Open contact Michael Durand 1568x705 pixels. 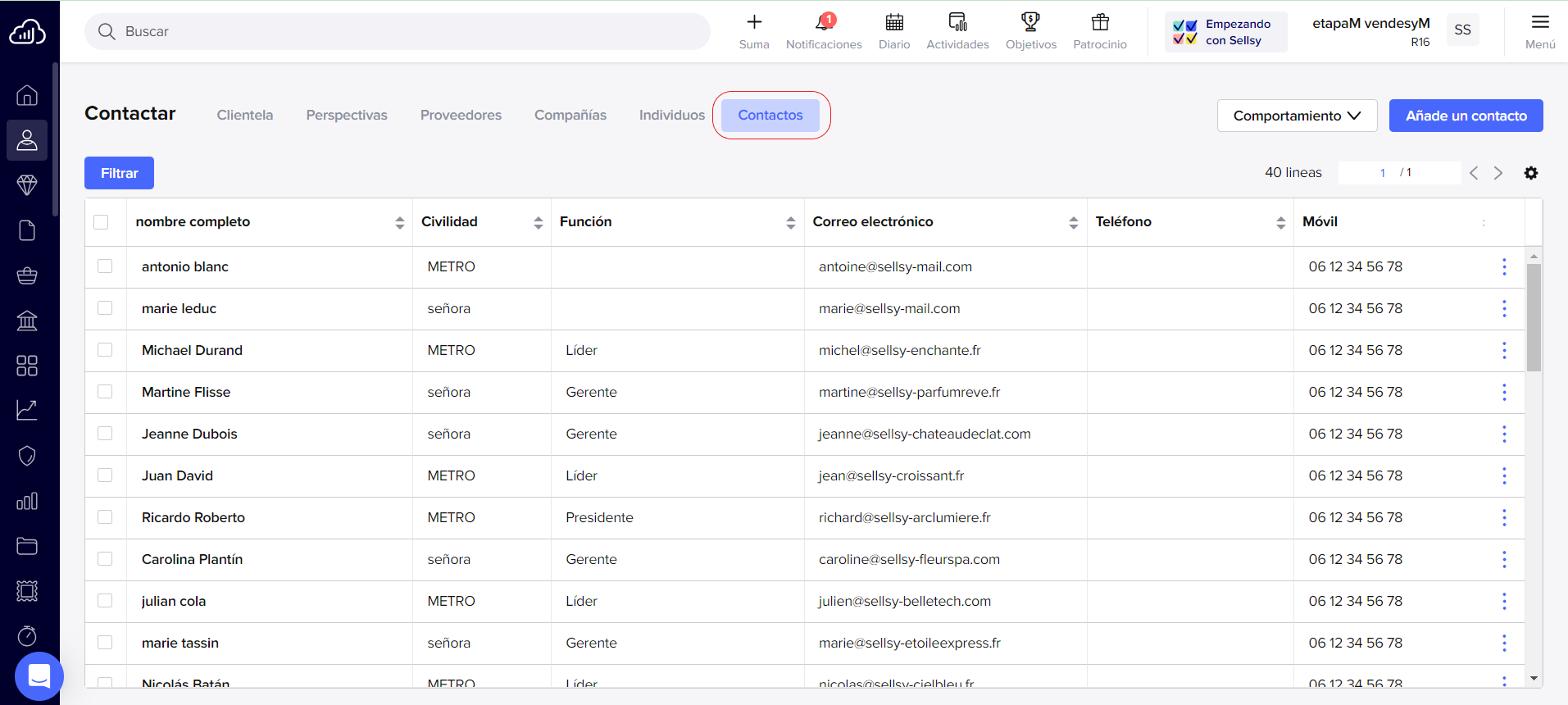coord(192,350)
